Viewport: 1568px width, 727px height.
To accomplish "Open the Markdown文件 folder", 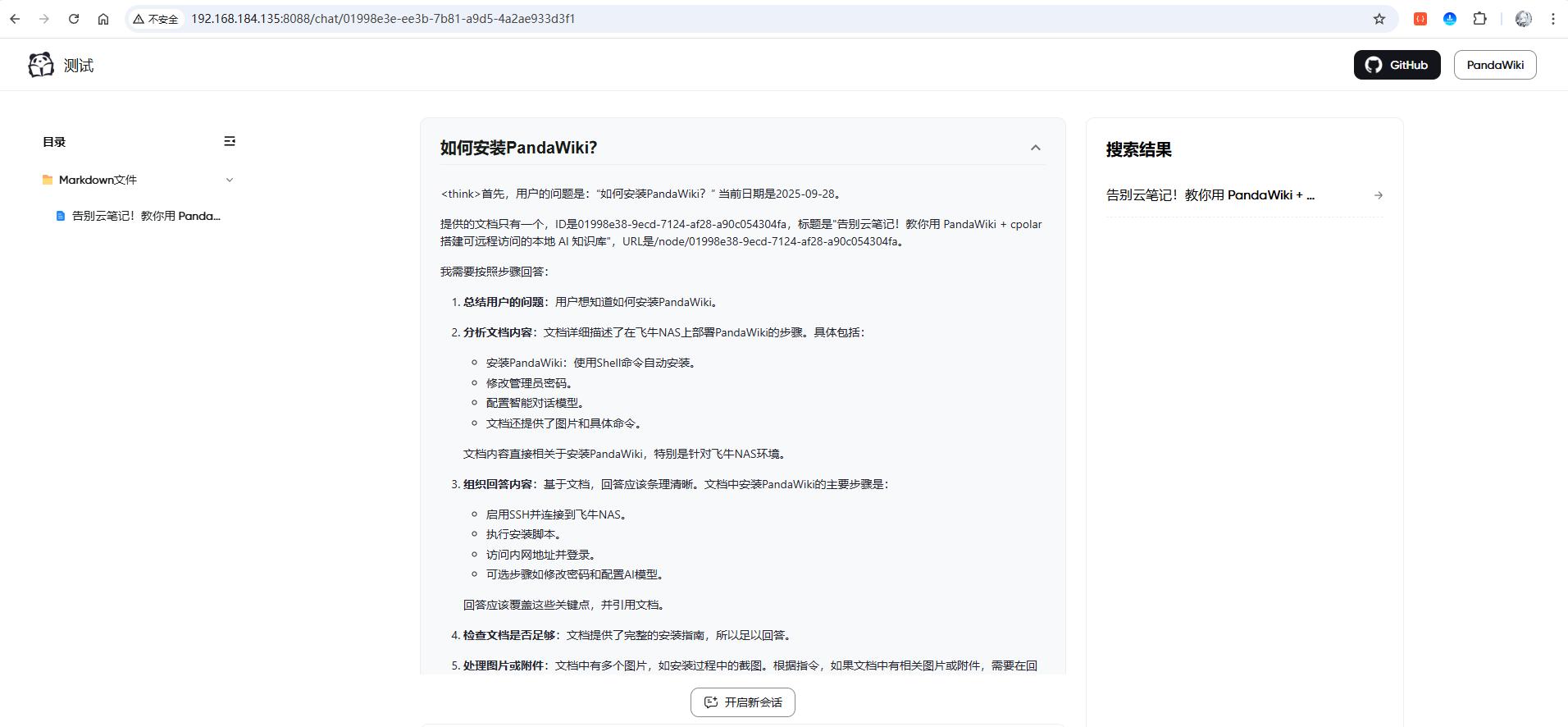I will click(98, 180).
